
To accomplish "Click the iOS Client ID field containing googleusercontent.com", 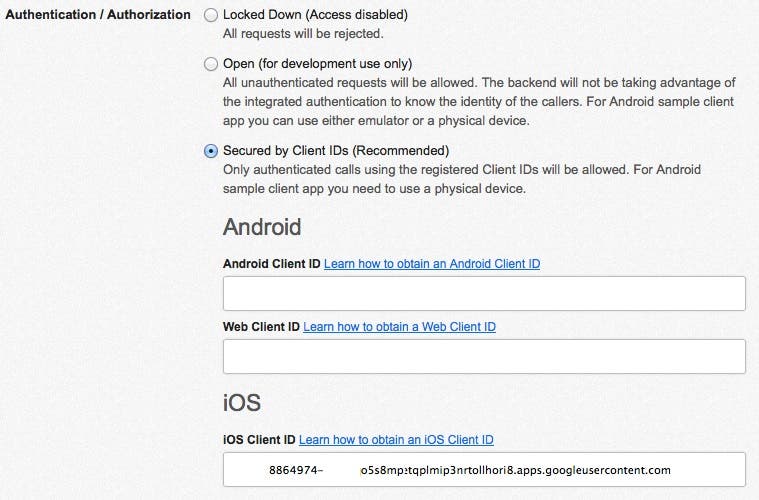I will coord(484,470).
